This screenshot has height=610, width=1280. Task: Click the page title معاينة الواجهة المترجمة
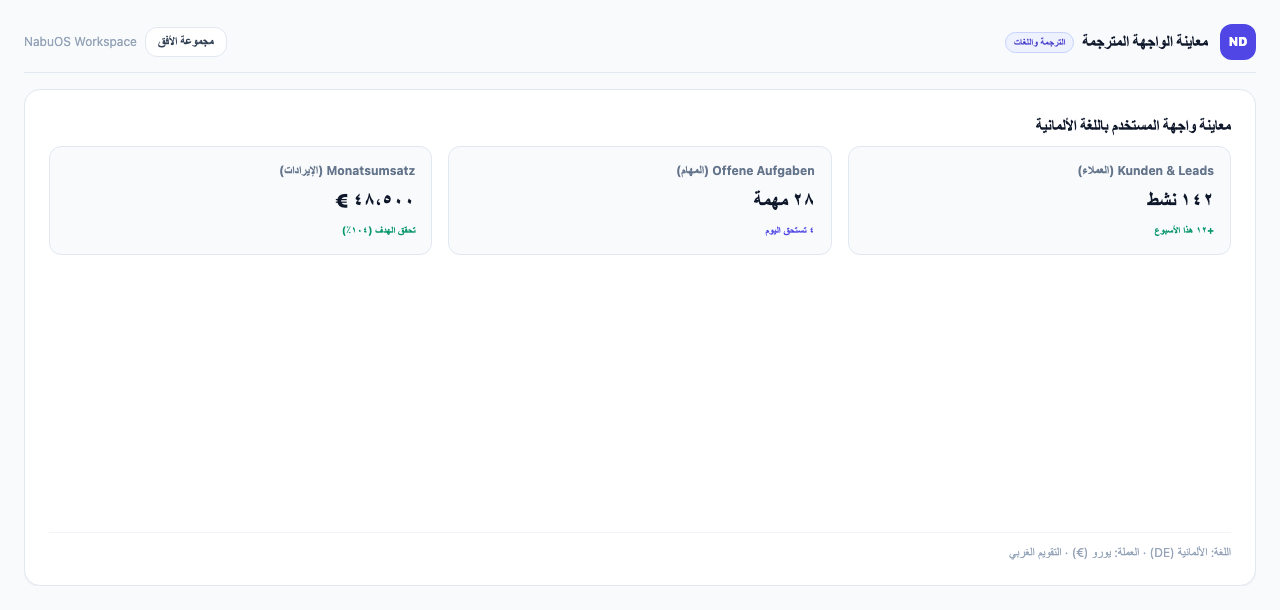coord(1145,42)
